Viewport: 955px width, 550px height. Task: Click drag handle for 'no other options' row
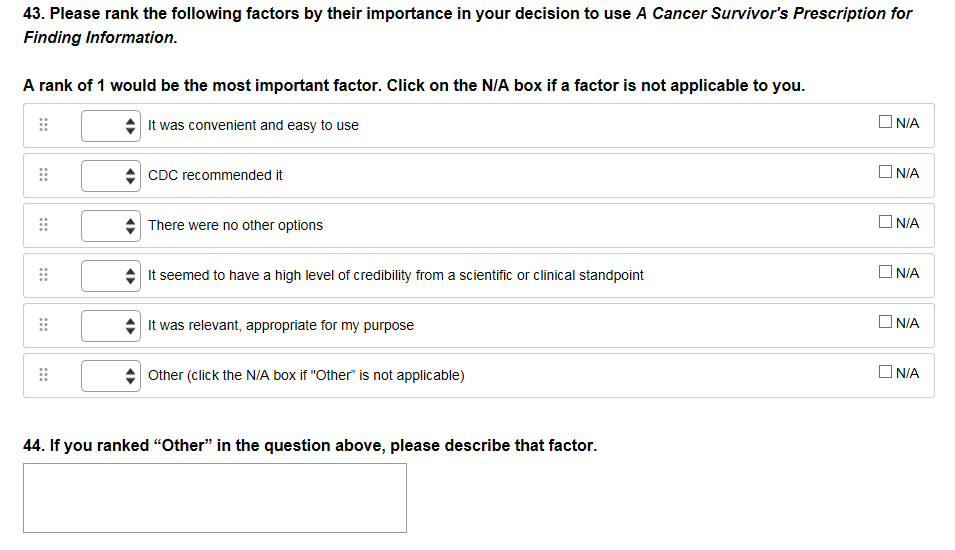tap(43, 225)
